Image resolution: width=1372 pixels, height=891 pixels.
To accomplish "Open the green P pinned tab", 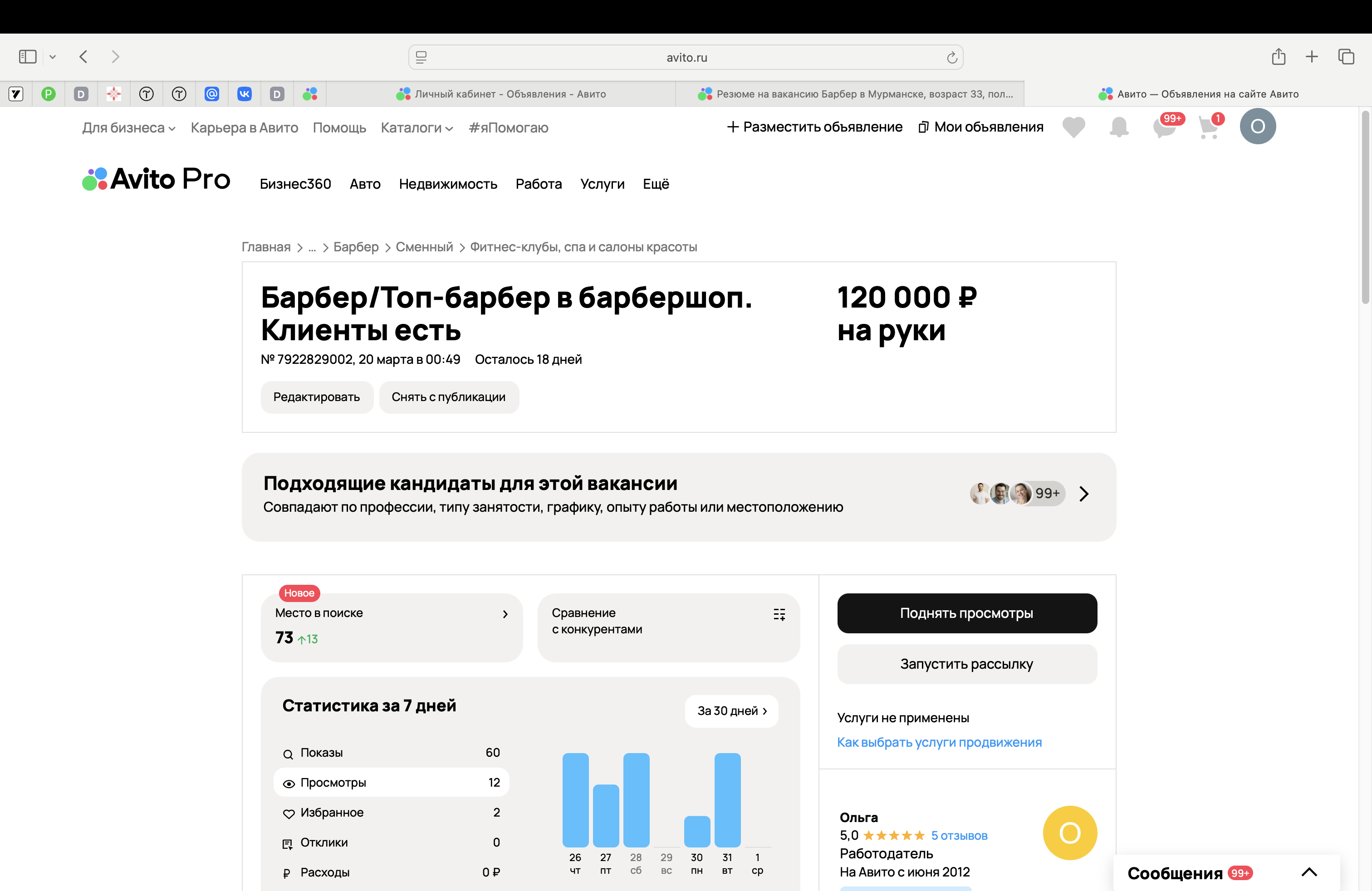I will click(x=49, y=94).
